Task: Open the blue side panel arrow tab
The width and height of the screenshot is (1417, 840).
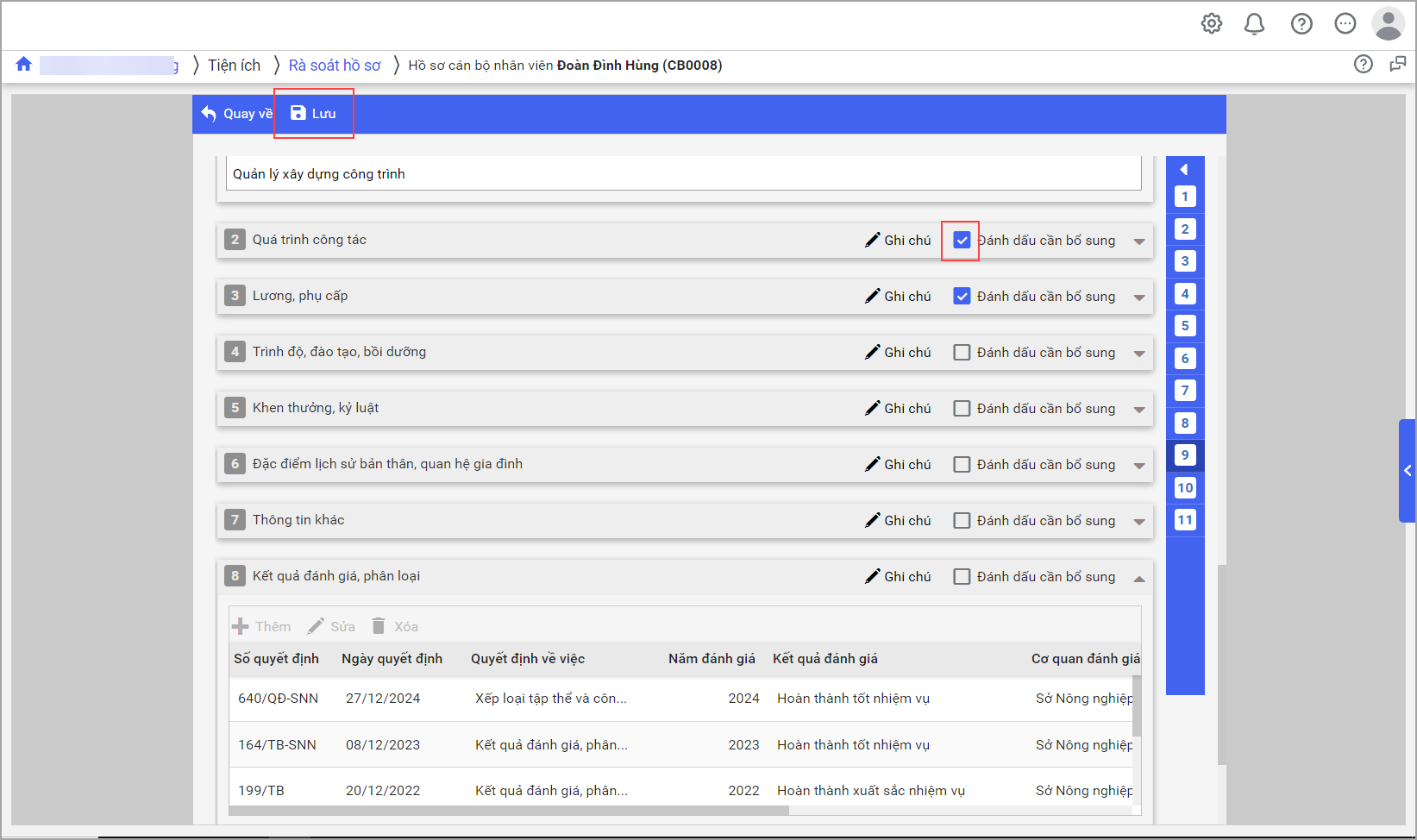Action: pos(1407,471)
